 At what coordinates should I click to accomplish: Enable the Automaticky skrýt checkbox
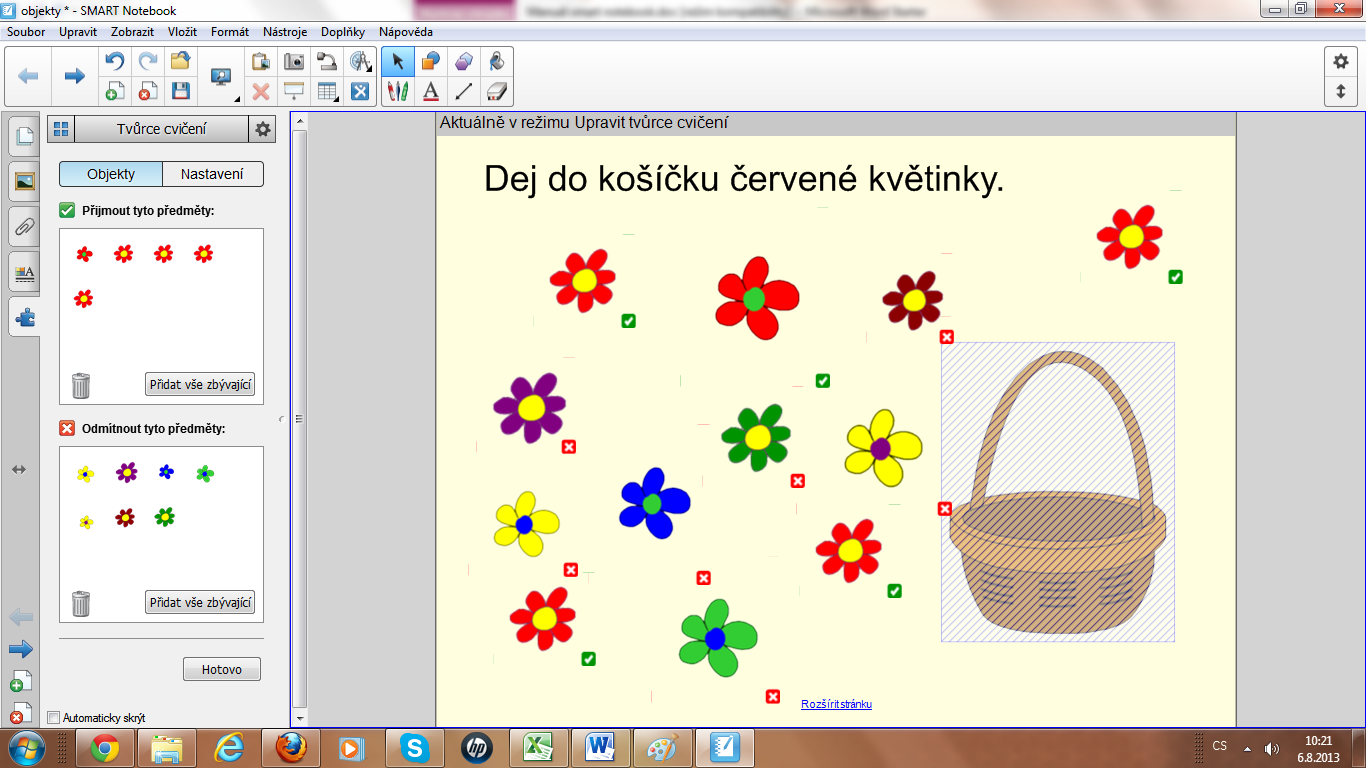coord(53,718)
